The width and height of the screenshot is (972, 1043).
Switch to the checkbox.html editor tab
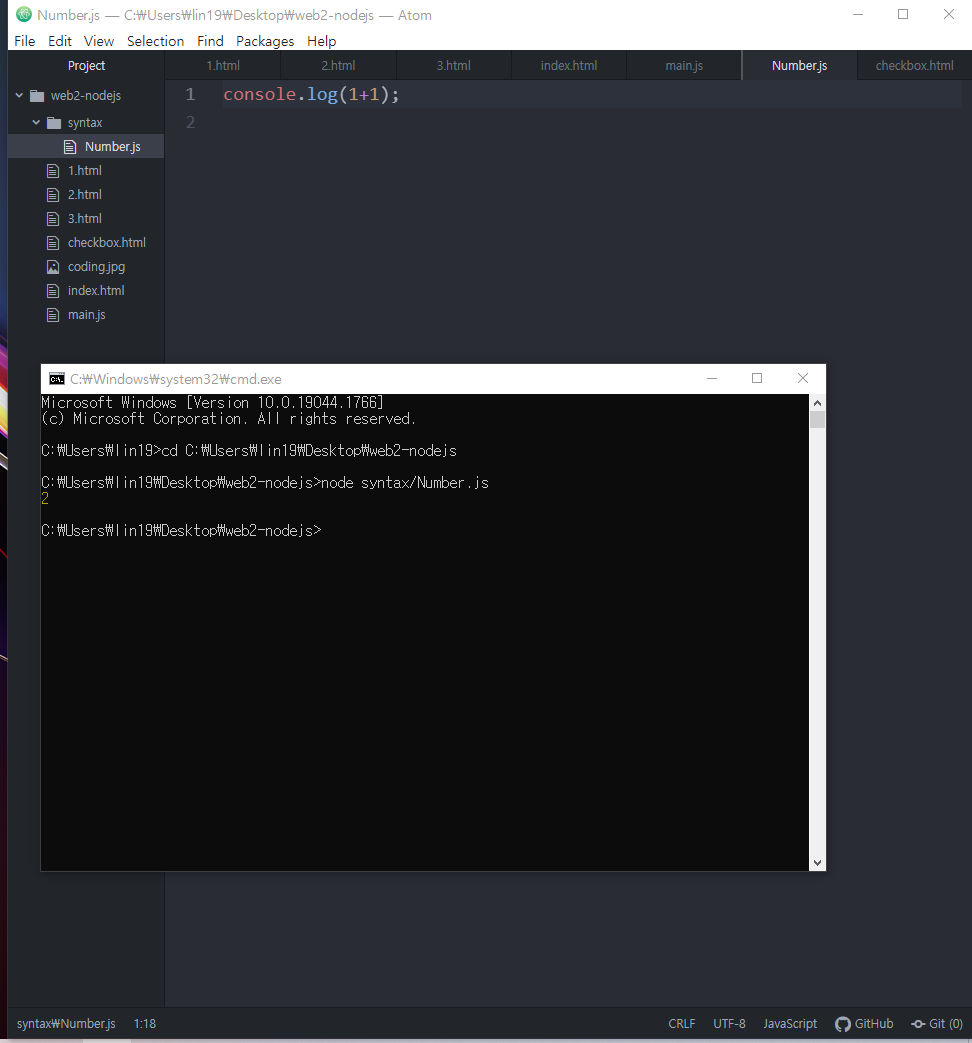pyautogui.click(x=914, y=66)
